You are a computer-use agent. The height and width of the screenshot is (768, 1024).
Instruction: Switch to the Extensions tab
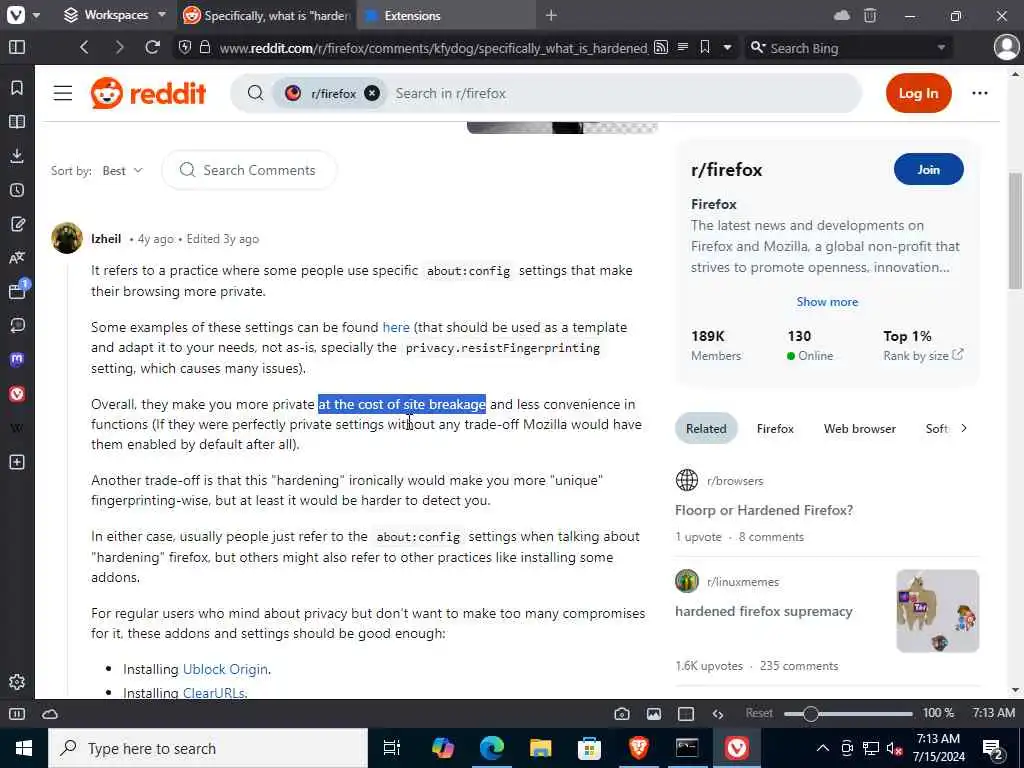pyautogui.click(x=412, y=15)
